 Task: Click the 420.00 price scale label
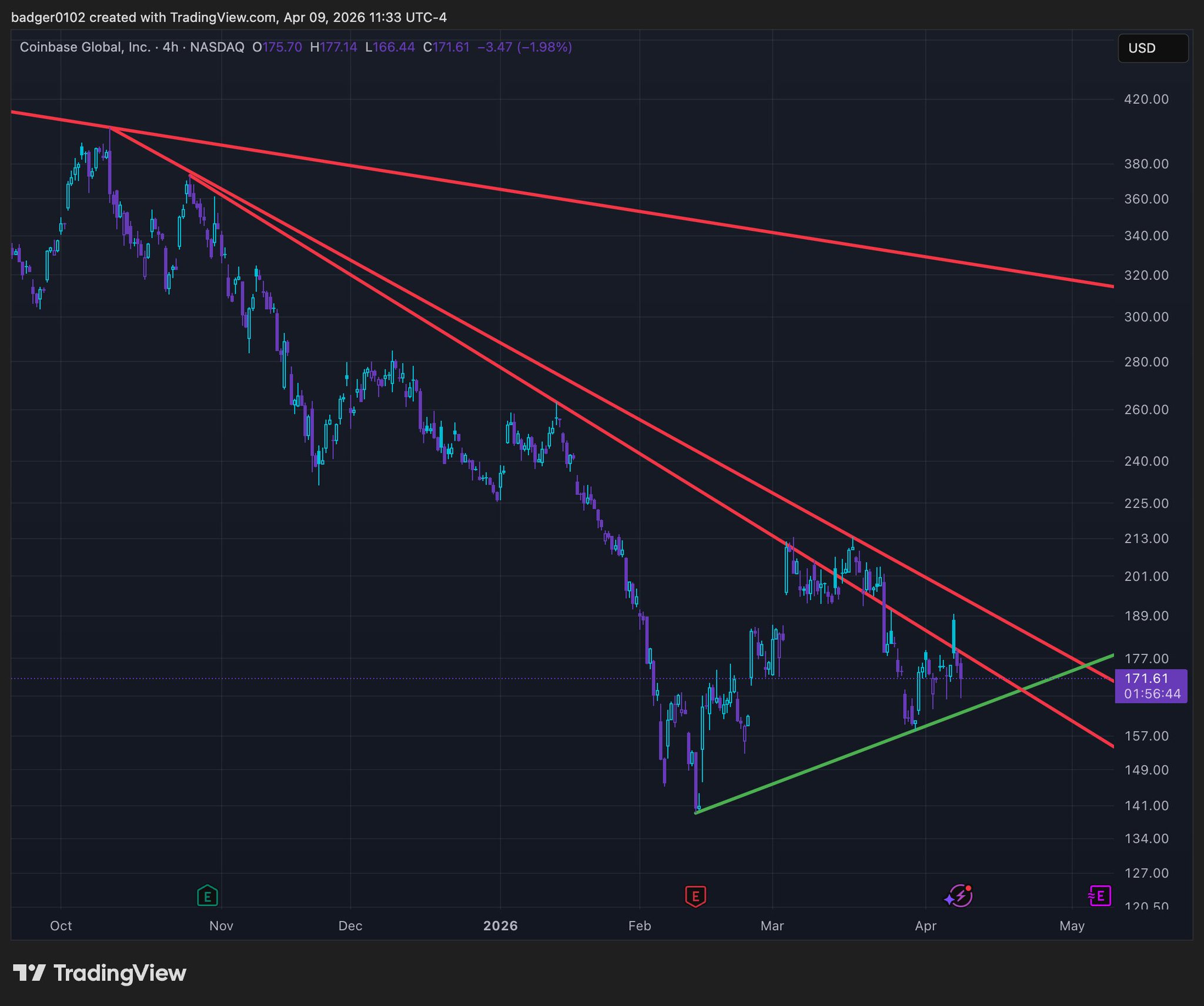click(x=1146, y=99)
